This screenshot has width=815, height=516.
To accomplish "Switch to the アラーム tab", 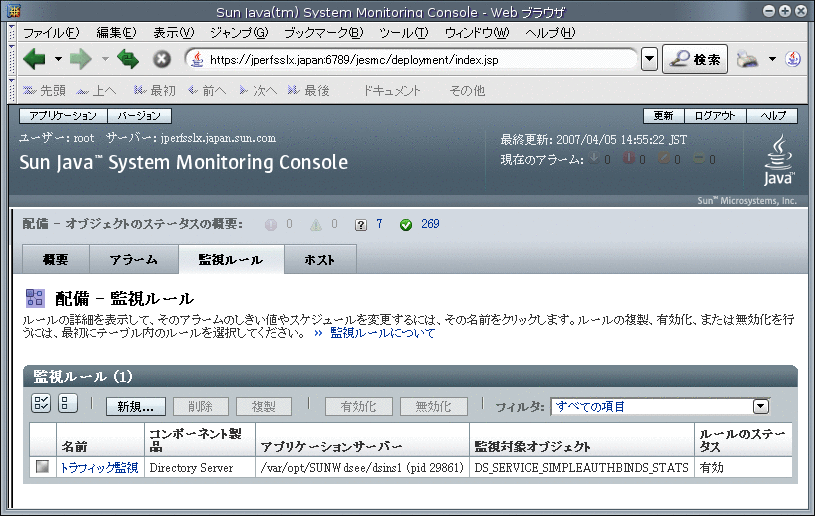I will (x=134, y=259).
